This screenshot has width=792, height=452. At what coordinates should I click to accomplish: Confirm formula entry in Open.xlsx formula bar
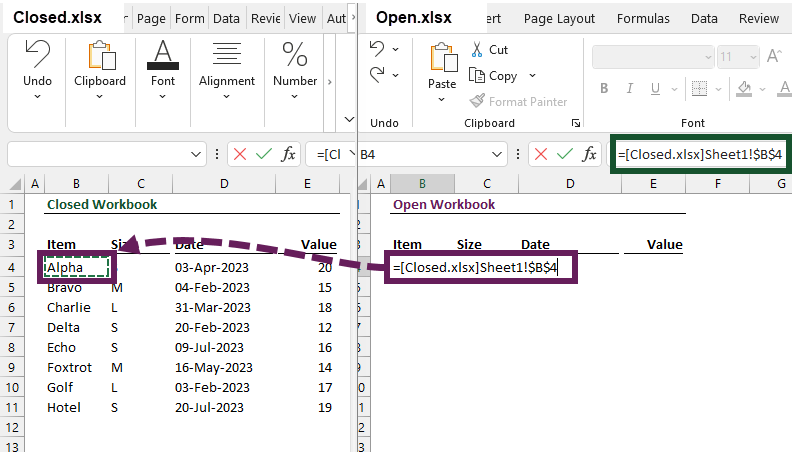point(565,154)
